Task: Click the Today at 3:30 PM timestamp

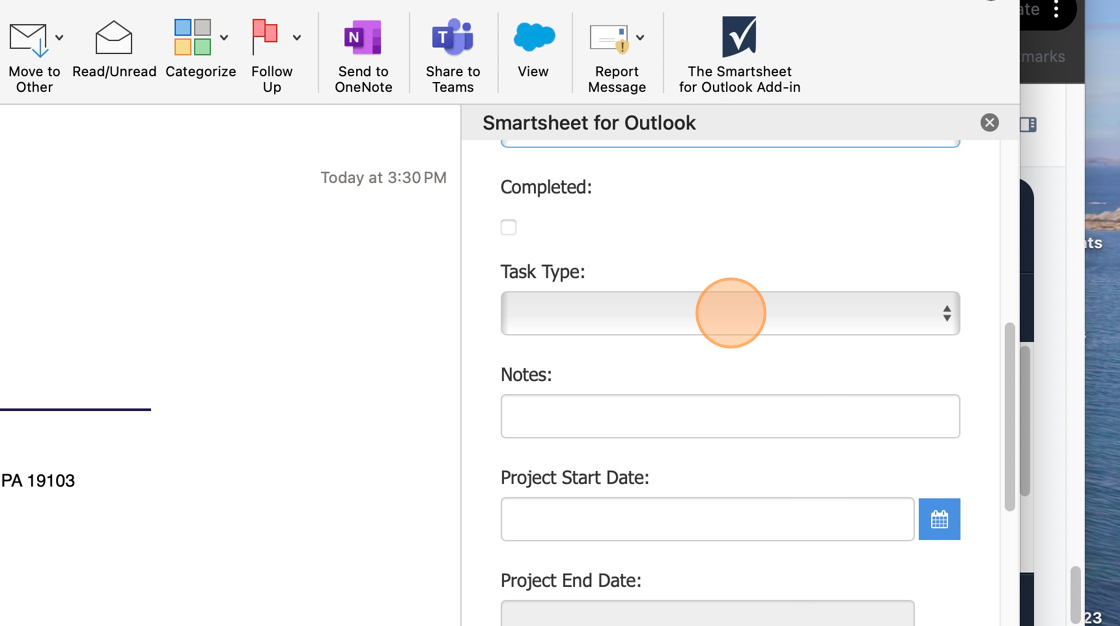Action: point(384,178)
